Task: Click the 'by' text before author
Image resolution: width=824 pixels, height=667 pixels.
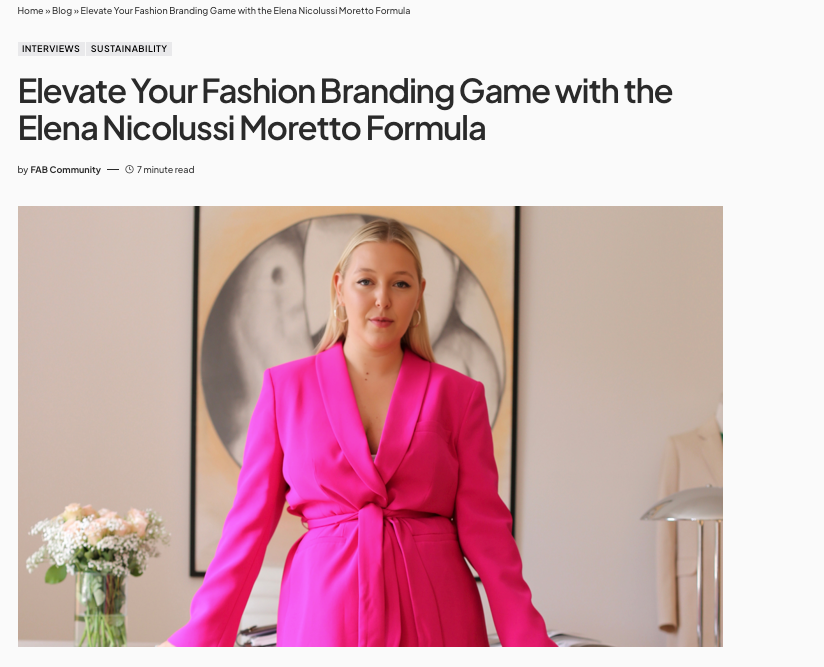Action: click(23, 170)
